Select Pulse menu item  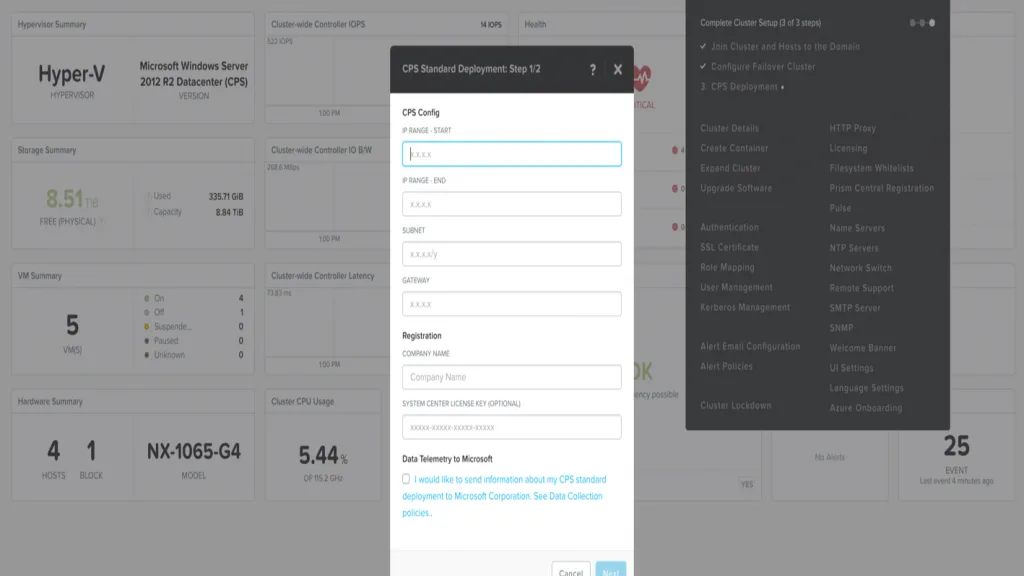[x=840, y=208]
